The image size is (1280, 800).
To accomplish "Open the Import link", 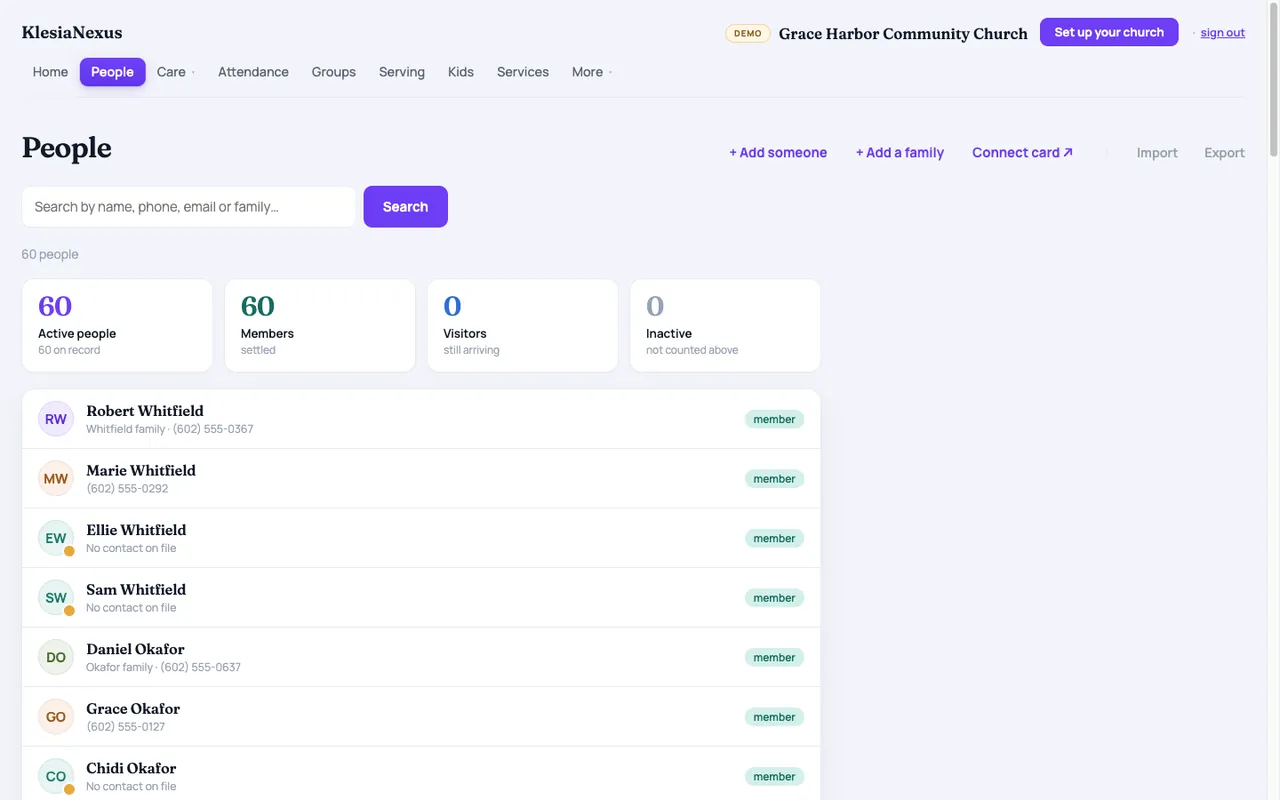I will click(x=1157, y=153).
